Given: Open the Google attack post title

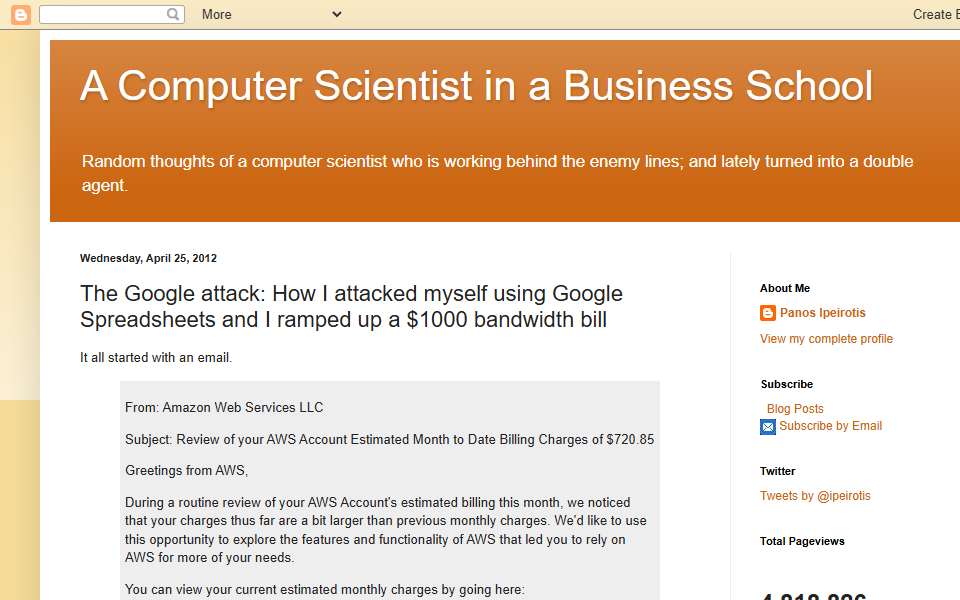Looking at the screenshot, I should (x=351, y=306).
